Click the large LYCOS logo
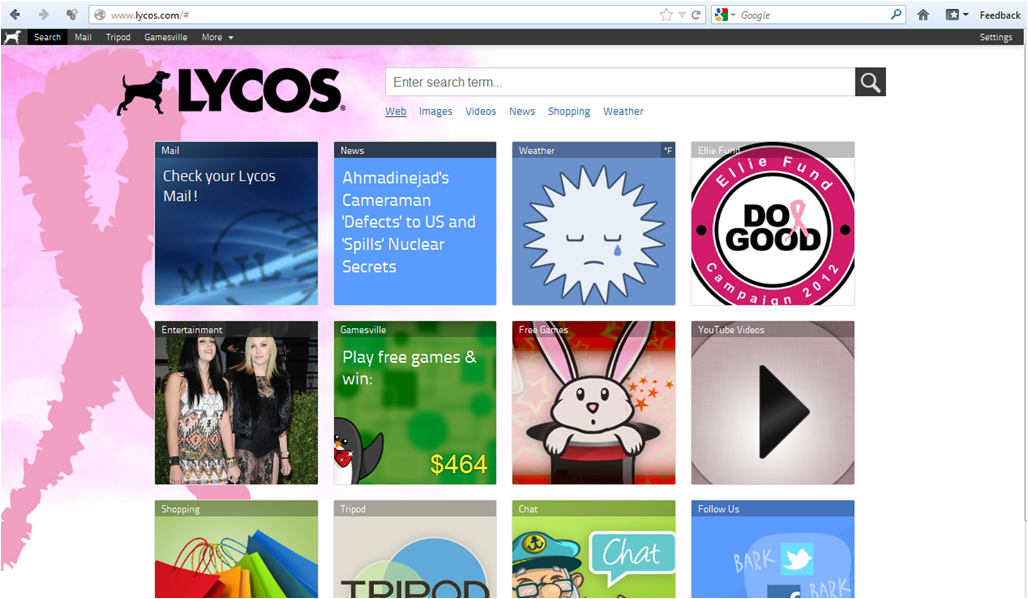The width and height of the screenshot is (1028, 599). point(231,92)
